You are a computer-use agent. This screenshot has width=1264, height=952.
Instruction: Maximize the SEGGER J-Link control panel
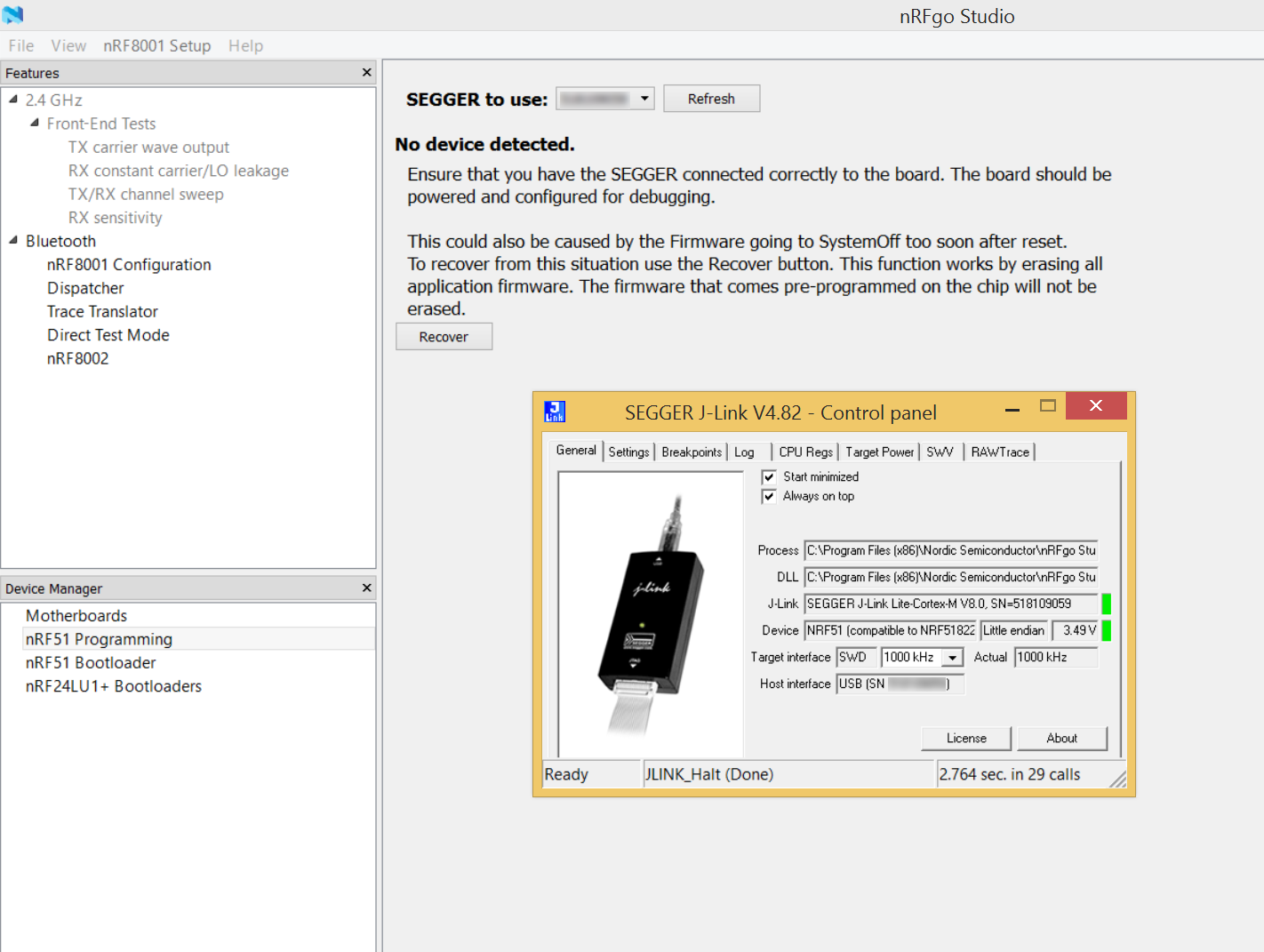point(1048,405)
